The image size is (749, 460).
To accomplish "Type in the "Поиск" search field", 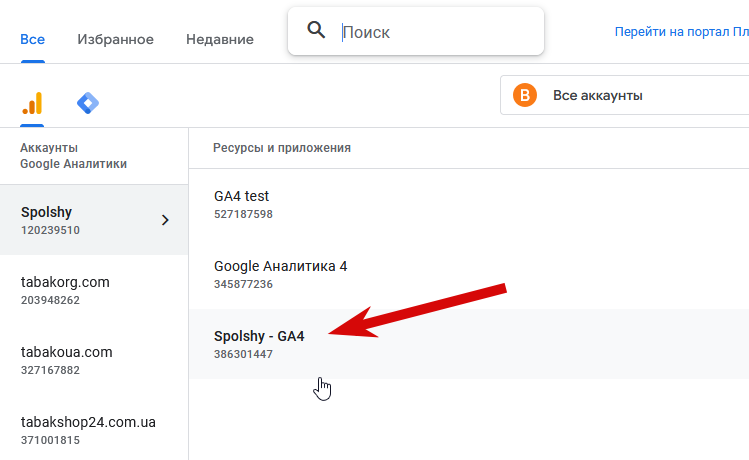I will pyautogui.click(x=435, y=32).
